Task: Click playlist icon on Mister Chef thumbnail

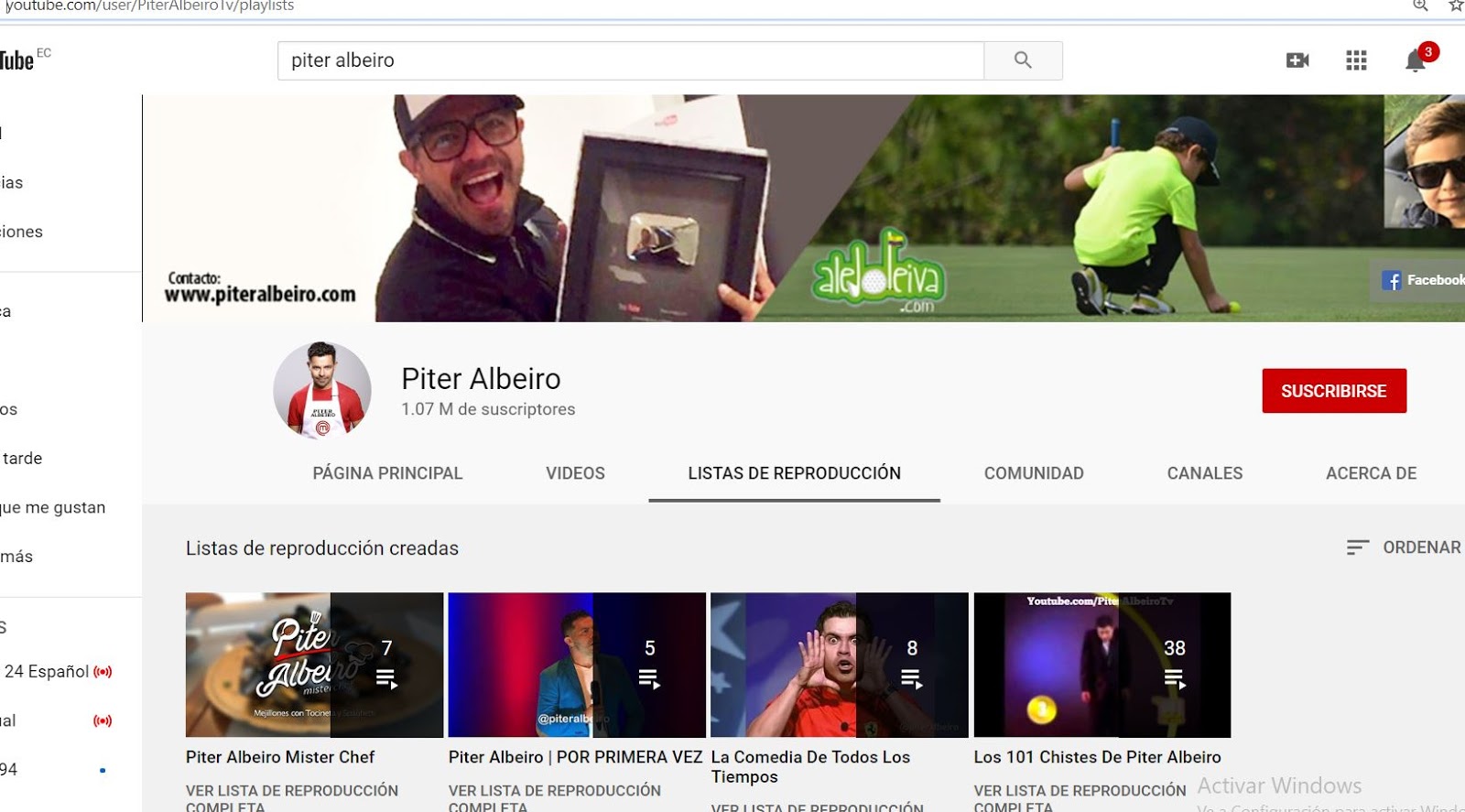Action: [x=386, y=678]
